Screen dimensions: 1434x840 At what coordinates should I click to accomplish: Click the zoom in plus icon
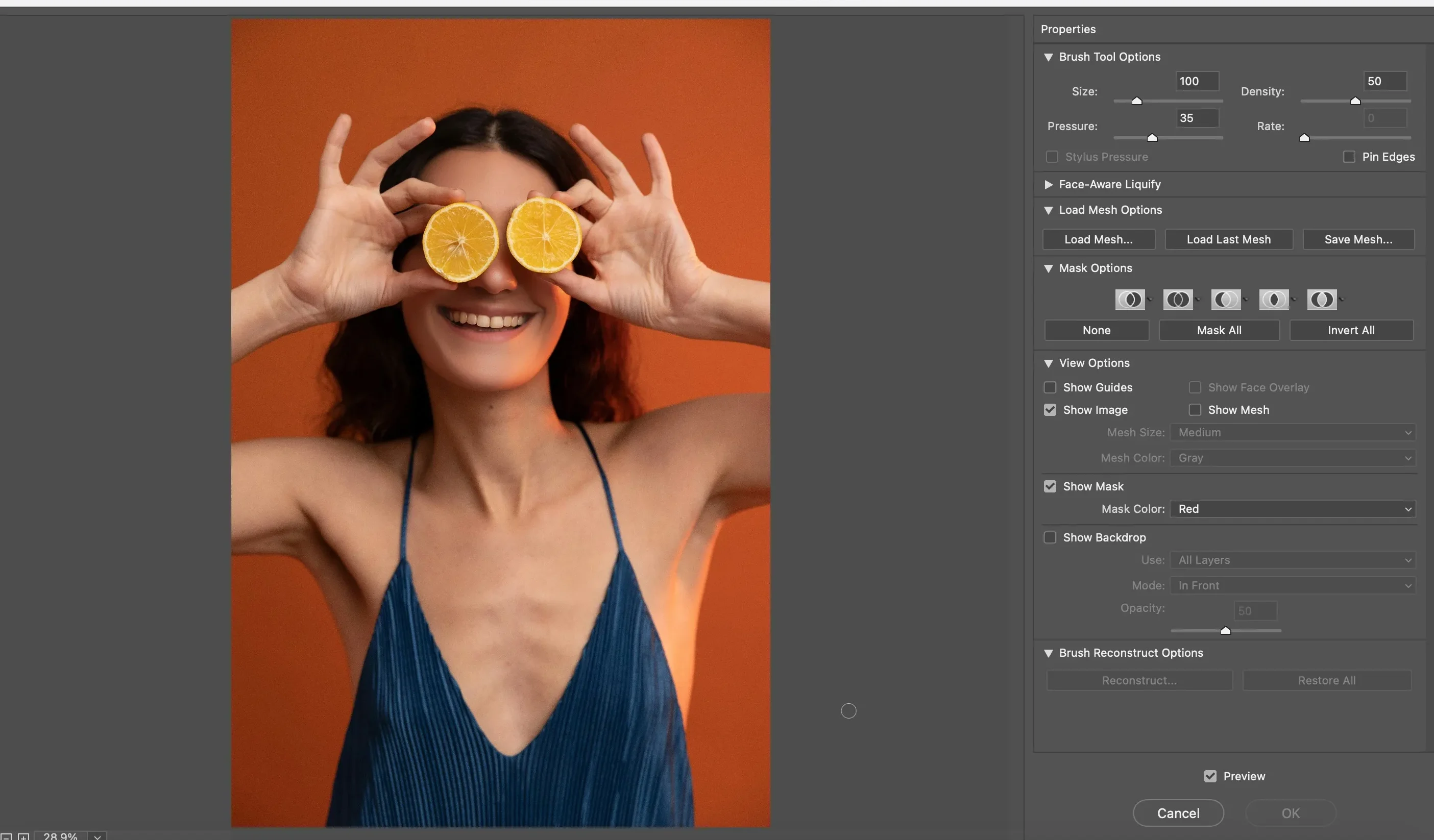(23, 836)
